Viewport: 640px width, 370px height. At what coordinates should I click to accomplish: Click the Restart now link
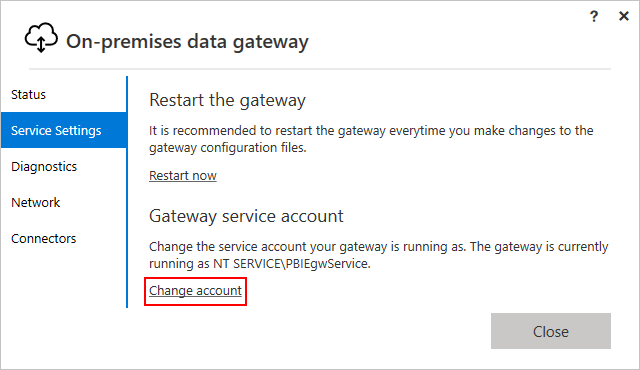(182, 175)
